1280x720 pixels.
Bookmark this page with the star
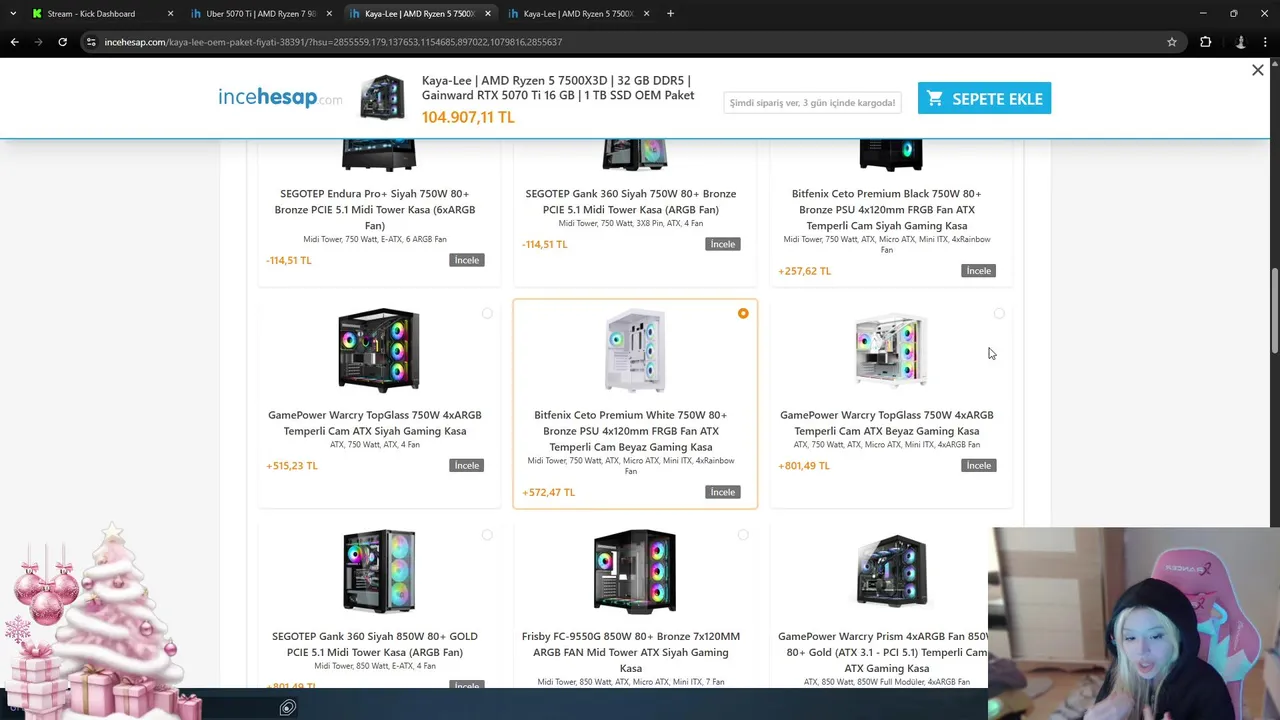pyautogui.click(x=1171, y=42)
